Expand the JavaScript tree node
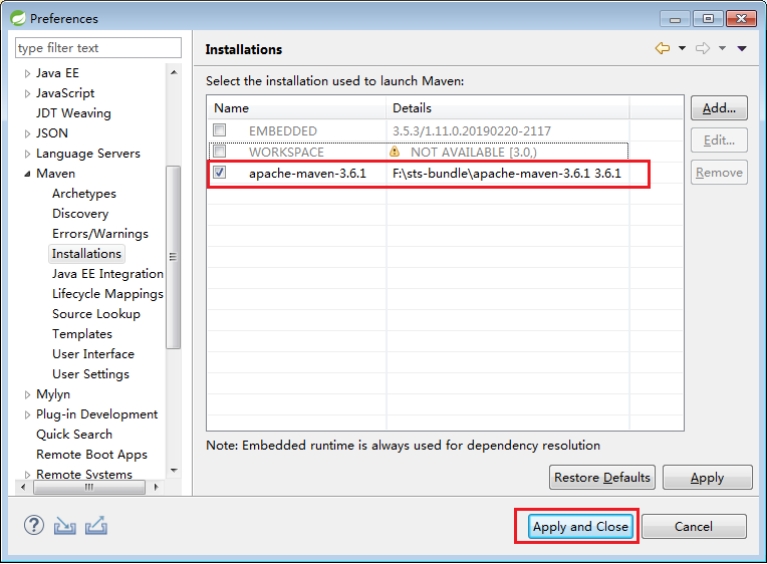 click(27, 94)
